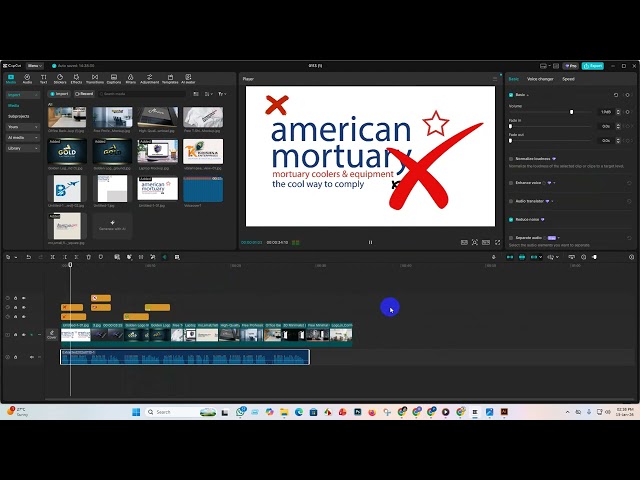Viewport: 640px width, 480px height.
Task: Enable Normalize loudness checkbox
Action: click(511, 159)
